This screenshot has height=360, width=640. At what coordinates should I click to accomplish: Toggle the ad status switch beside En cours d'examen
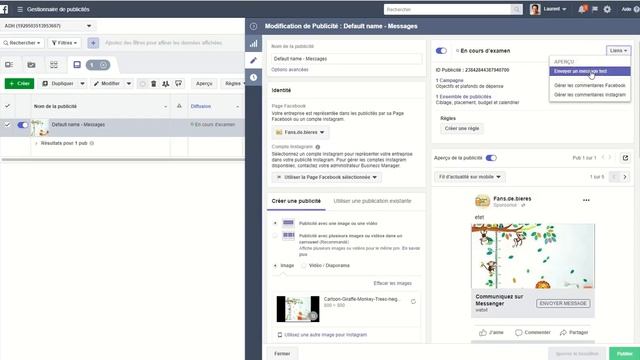[x=441, y=51]
